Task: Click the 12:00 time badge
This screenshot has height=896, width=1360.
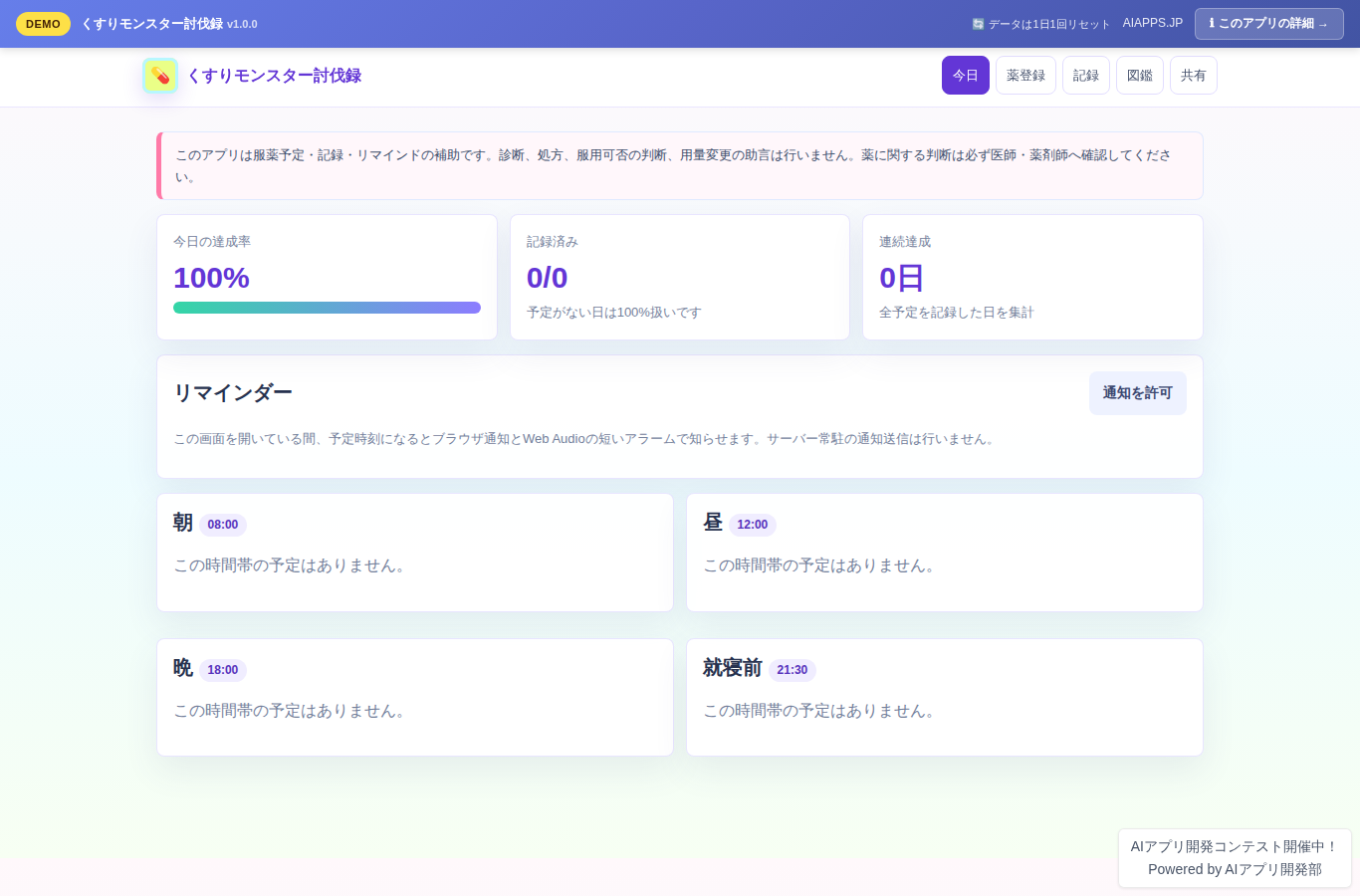Action: (x=753, y=525)
